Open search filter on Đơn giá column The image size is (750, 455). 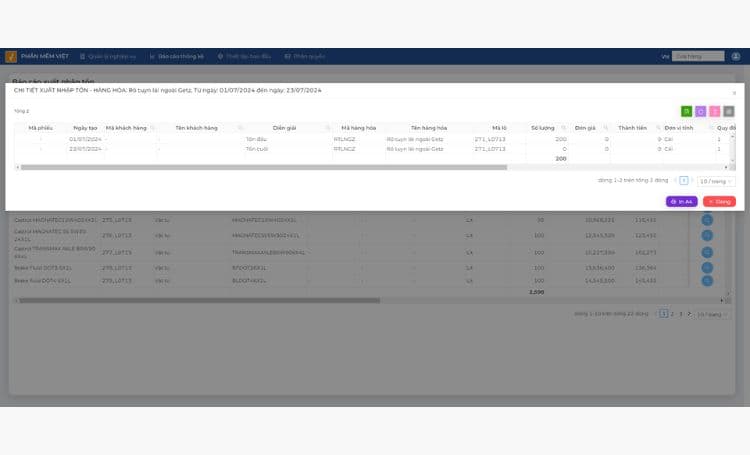pyautogui.click(x=606, y=128)
